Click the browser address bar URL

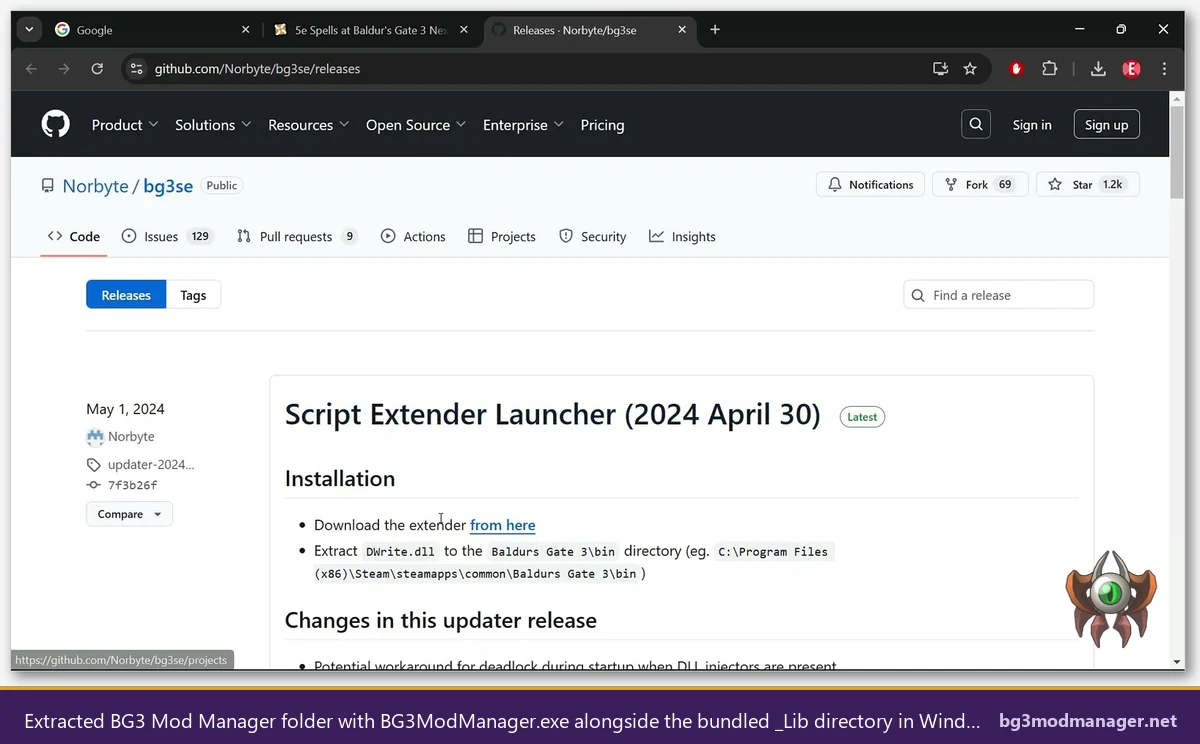(x=257, y=69)
